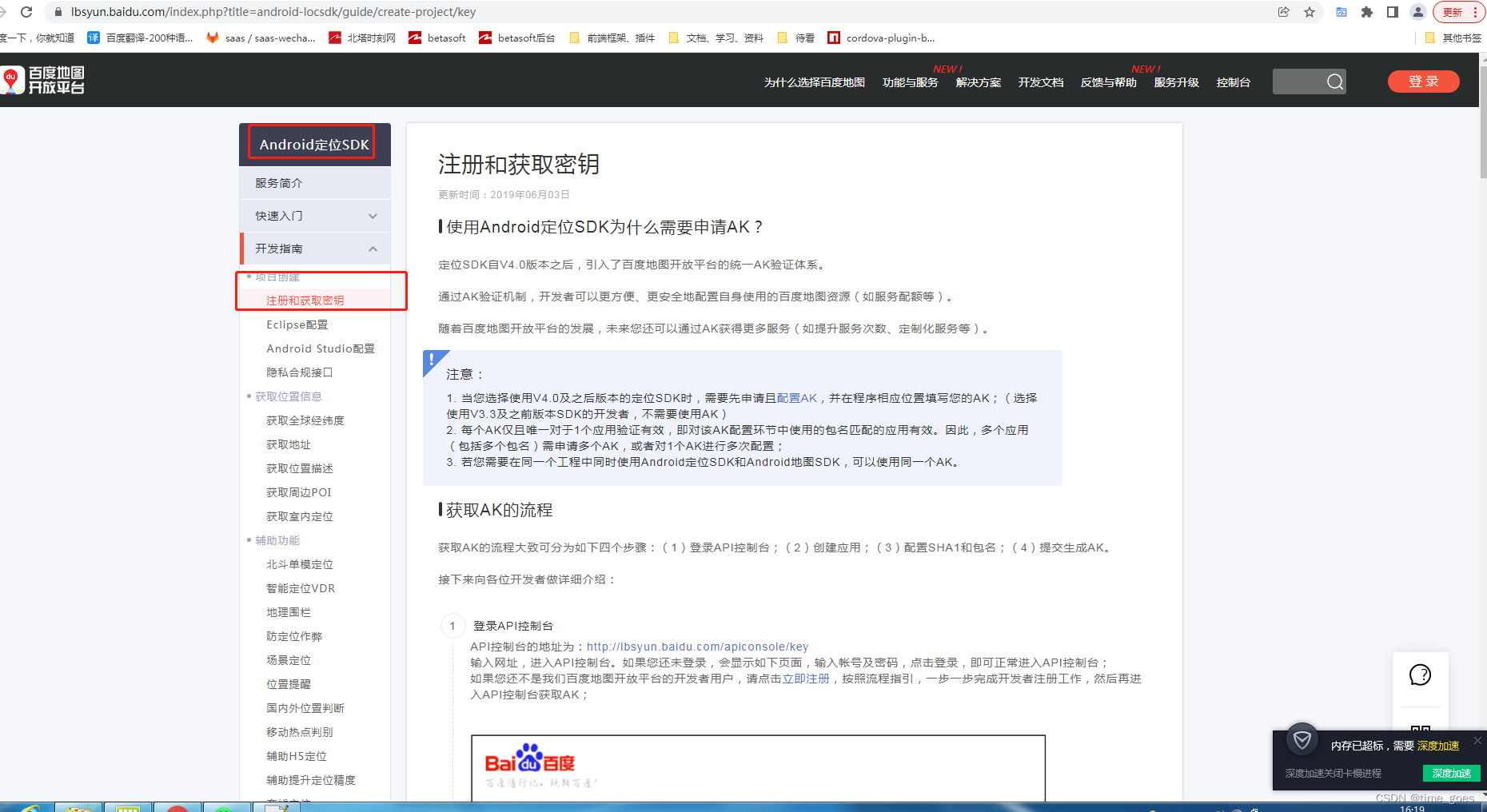Open 解决方案 menu item
This screenshot has height=812, width=1487.
click(979, 82)
